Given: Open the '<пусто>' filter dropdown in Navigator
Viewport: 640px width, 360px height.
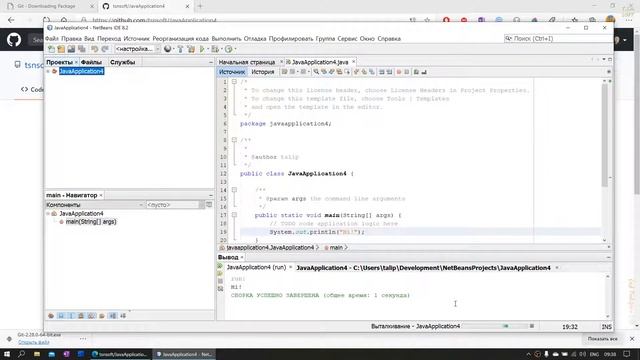Looking at the screenshot, I should click(x=176, y=204).
